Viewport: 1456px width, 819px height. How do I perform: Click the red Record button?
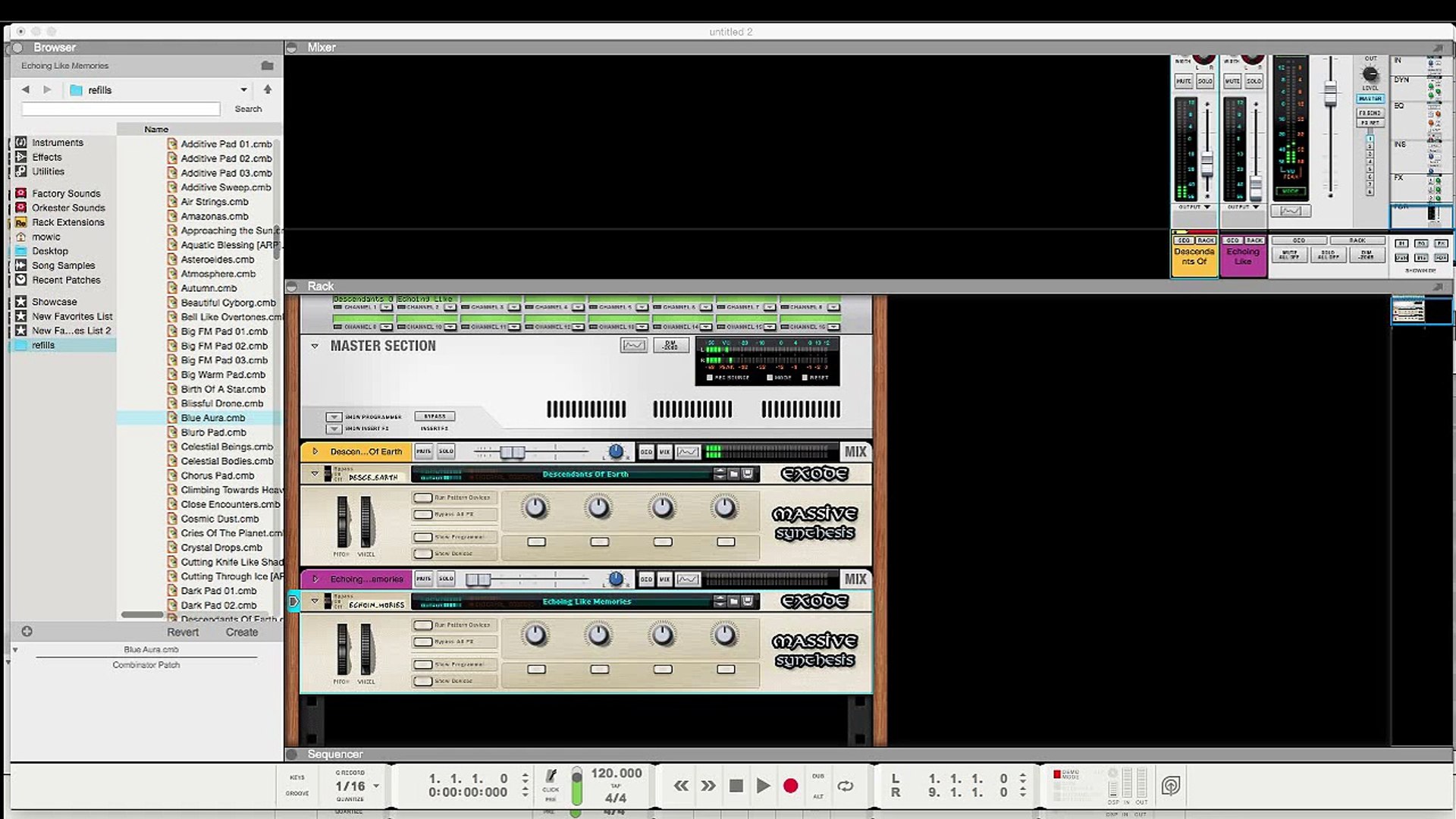click(x=790, y=786)
